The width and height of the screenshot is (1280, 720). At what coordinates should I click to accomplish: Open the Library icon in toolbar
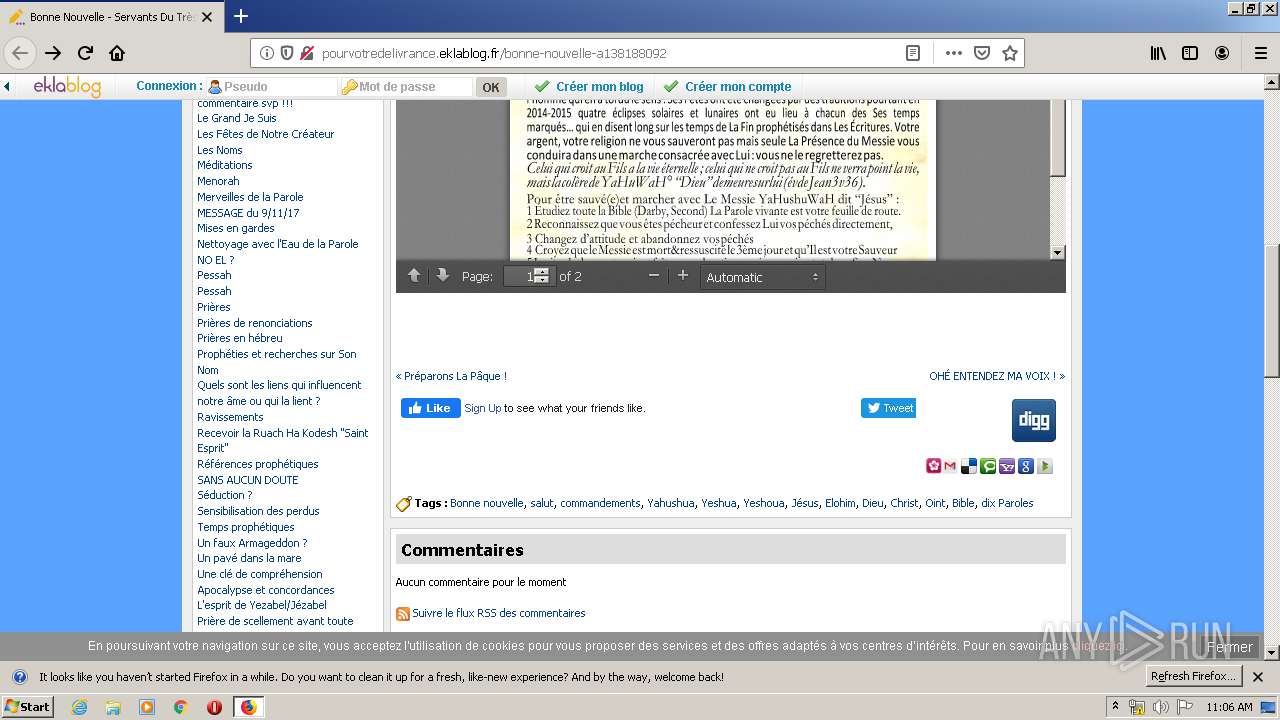(x=1158, y=53)
